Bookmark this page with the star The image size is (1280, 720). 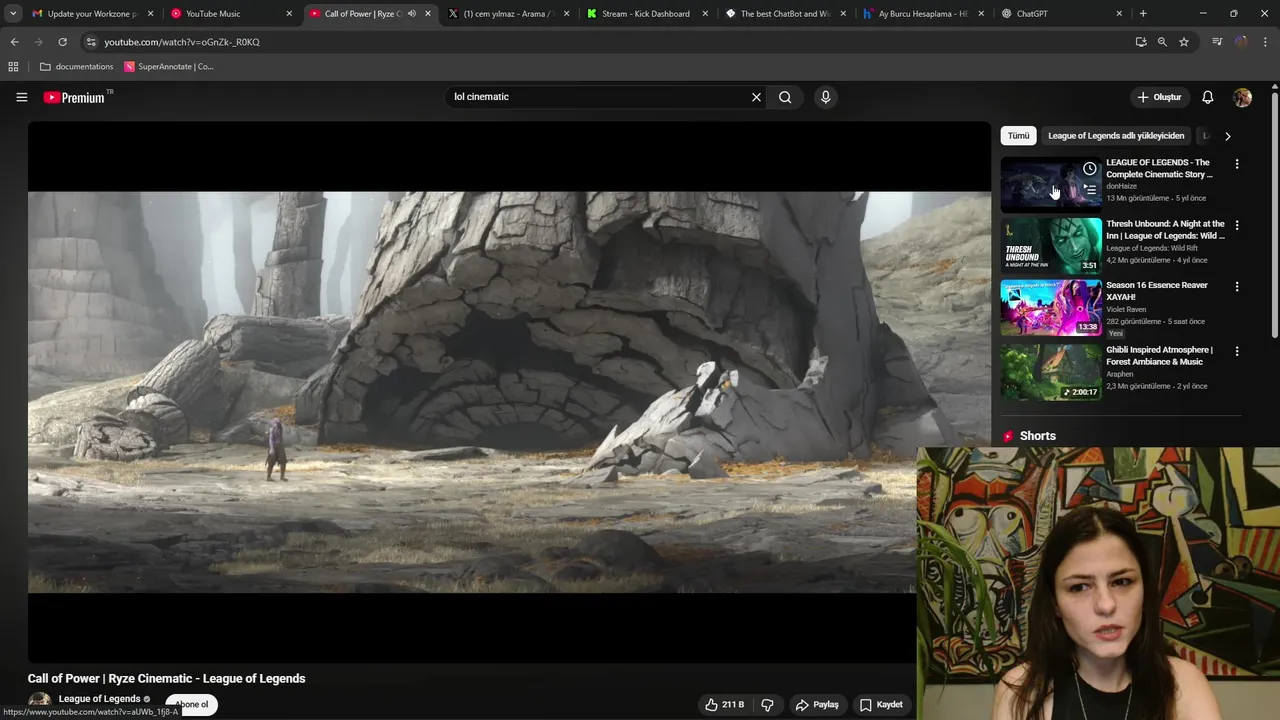(1184, 42)
